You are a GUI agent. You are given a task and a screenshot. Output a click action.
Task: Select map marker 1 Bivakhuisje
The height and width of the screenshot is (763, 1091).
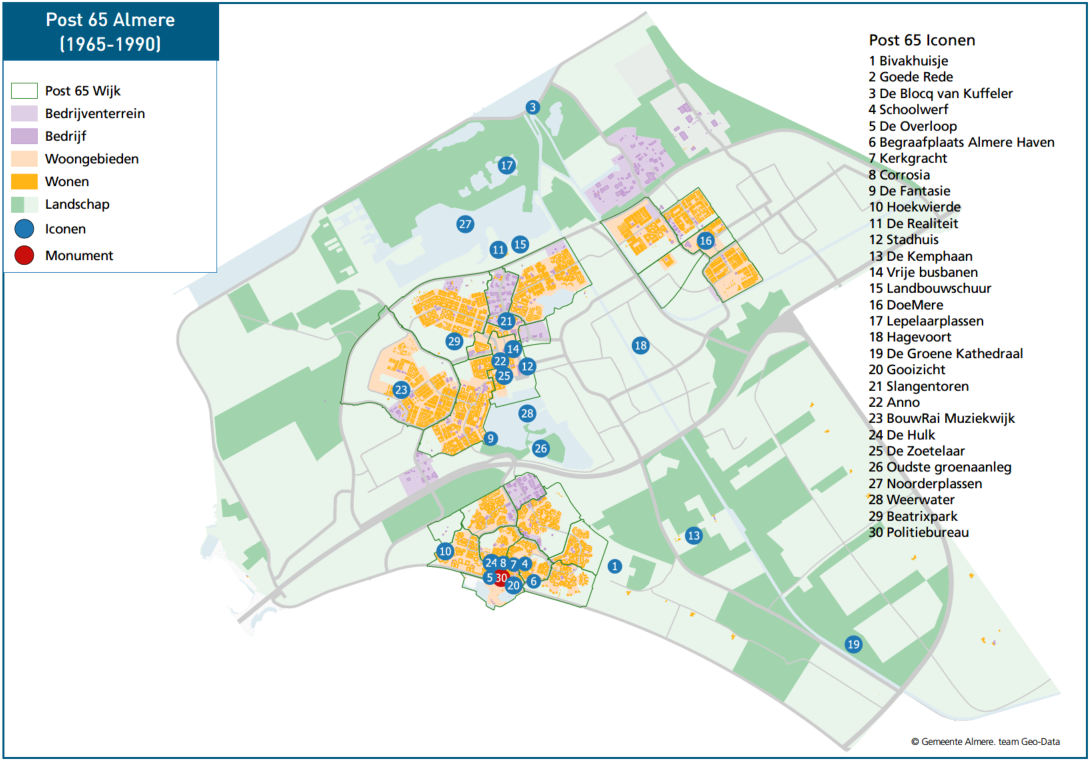[615, 567]
